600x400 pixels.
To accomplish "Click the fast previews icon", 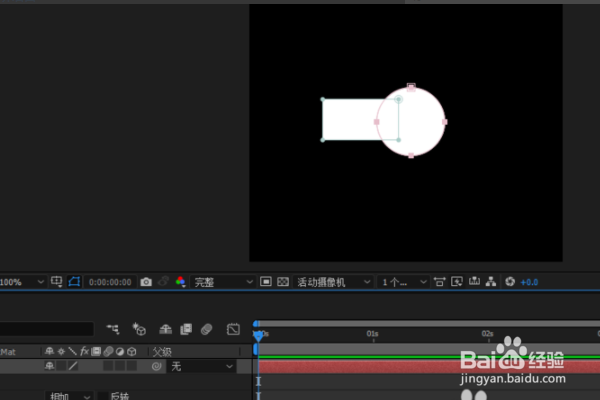I will [457, 282].
